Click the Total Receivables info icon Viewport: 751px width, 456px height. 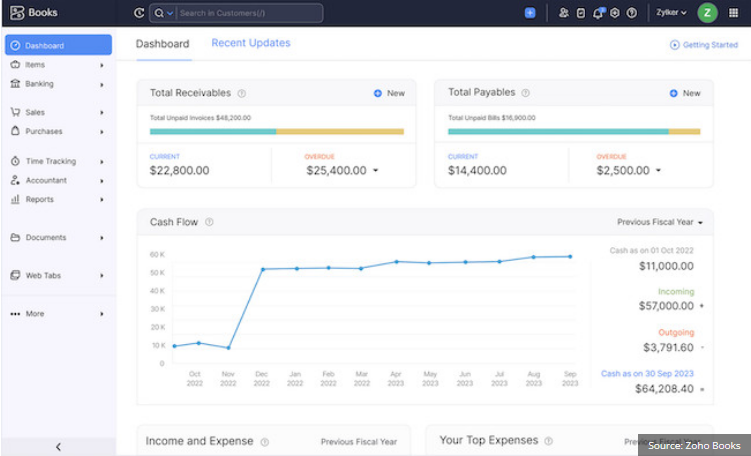(242, 93)
